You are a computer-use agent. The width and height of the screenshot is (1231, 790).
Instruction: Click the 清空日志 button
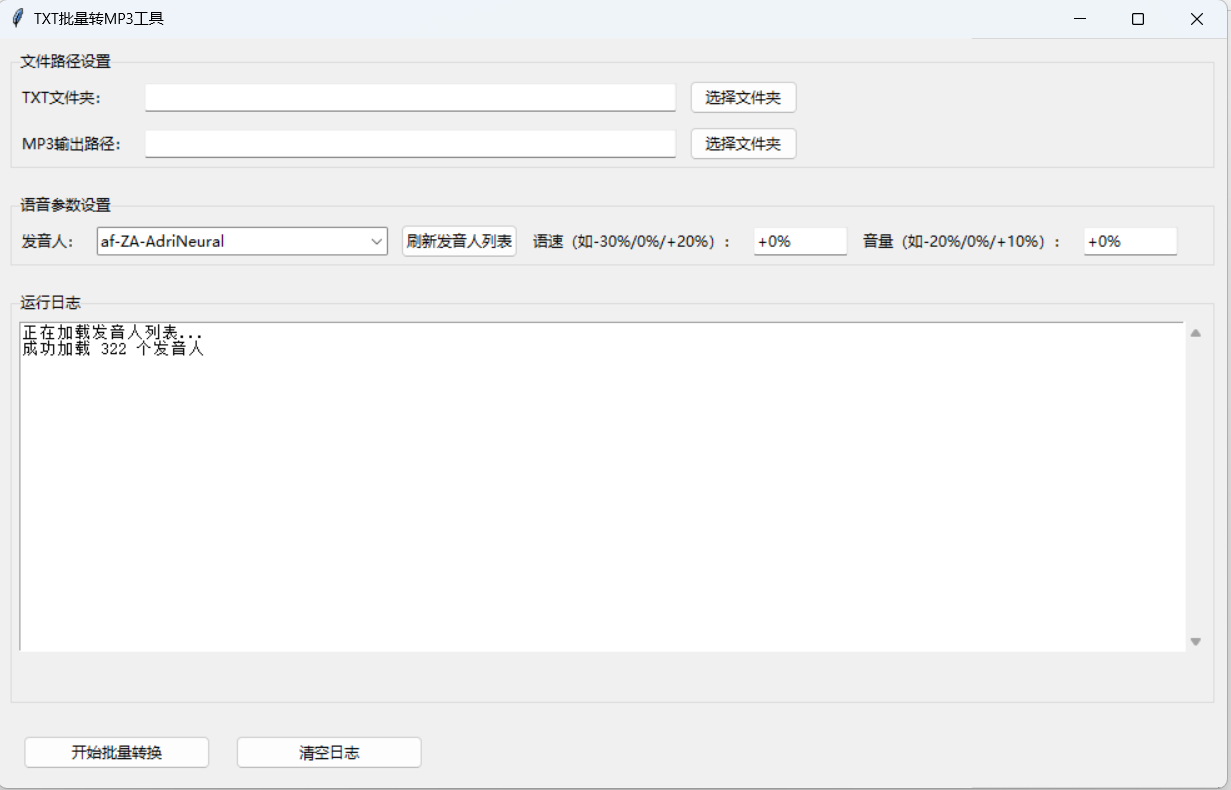tap(328, 752)
